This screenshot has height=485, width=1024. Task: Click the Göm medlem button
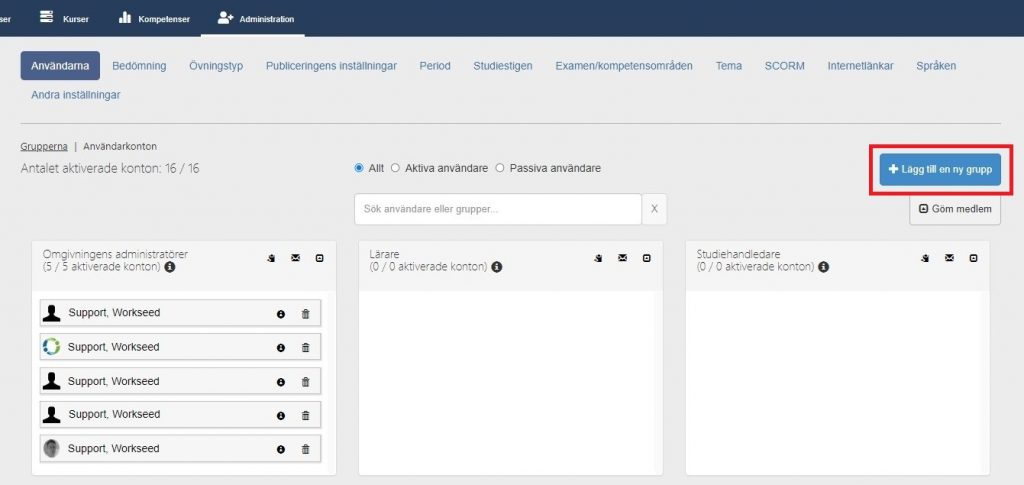tap(955, 209)
